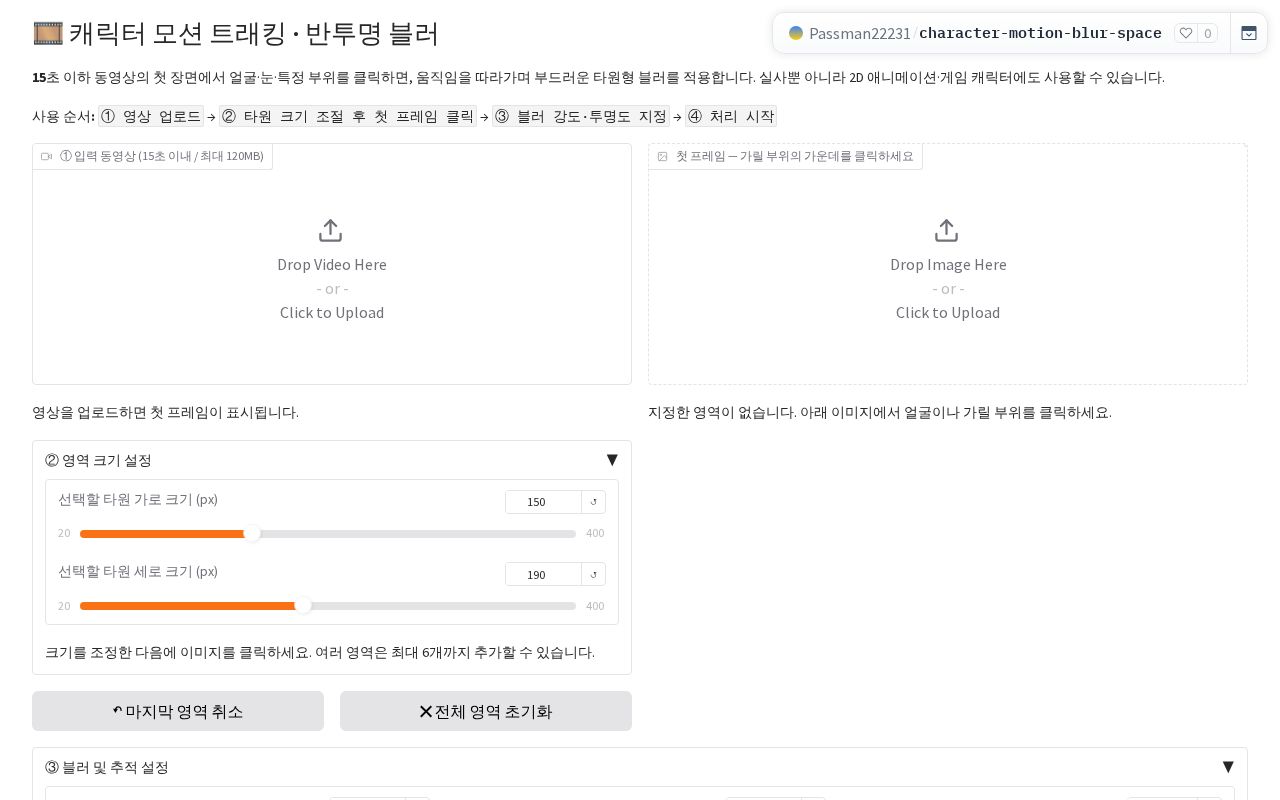Click the '④ 처리 시작' step text
The image size is (1280, 800).
click(x=731, y=116)
